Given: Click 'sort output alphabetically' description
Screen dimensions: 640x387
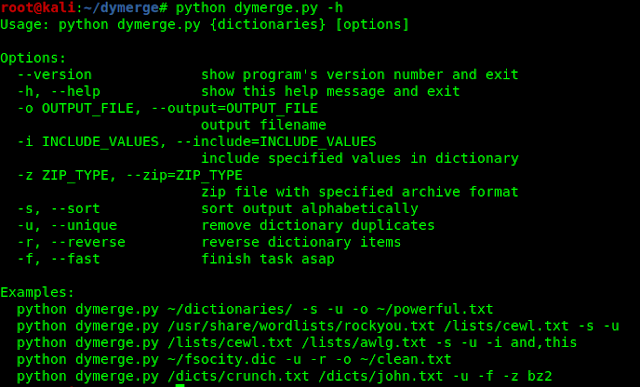Looking at the screenshot, I should (x=309, y=209).
